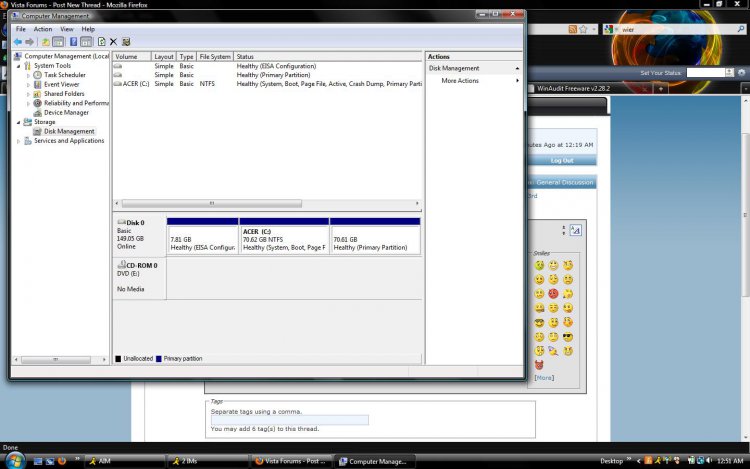Expand Services and Applications node
This screenshot has height=469, width=750.
pyautogui.click(x=19, y=141)
